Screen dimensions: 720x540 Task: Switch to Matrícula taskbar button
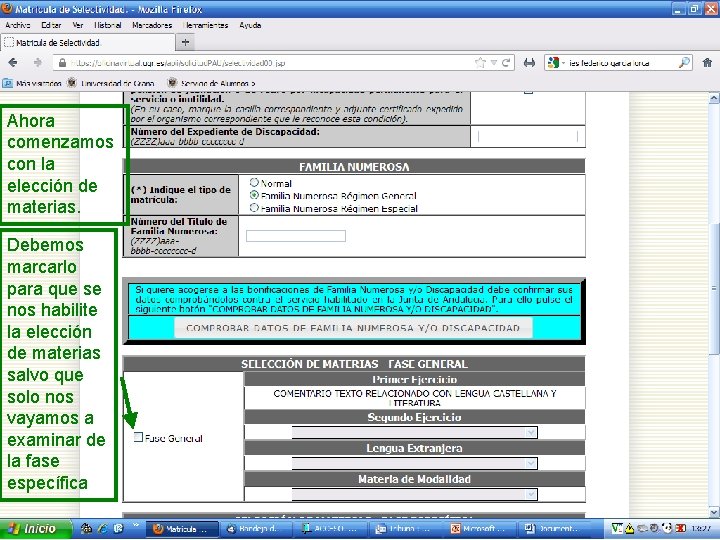pyautogui.click(x=182, y=529)
